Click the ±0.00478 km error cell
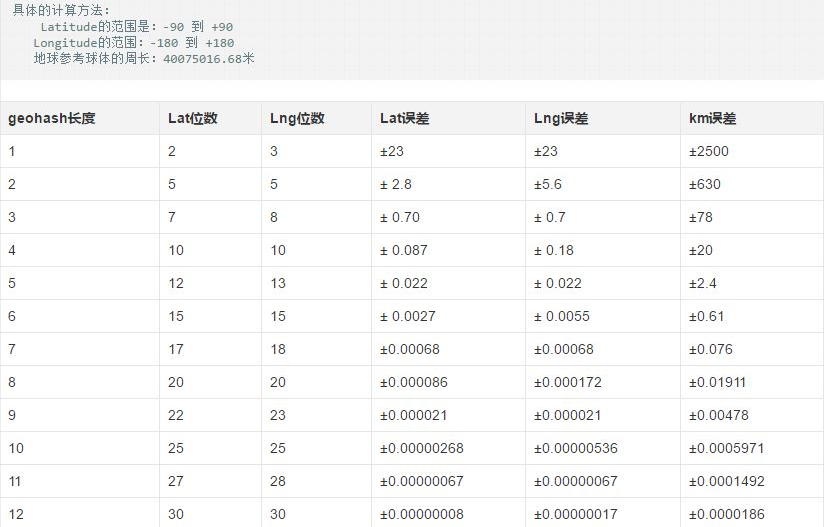Image resolution: width=824 pixels, height=527 pixels. pyautogui.click(x=718, y=415)
